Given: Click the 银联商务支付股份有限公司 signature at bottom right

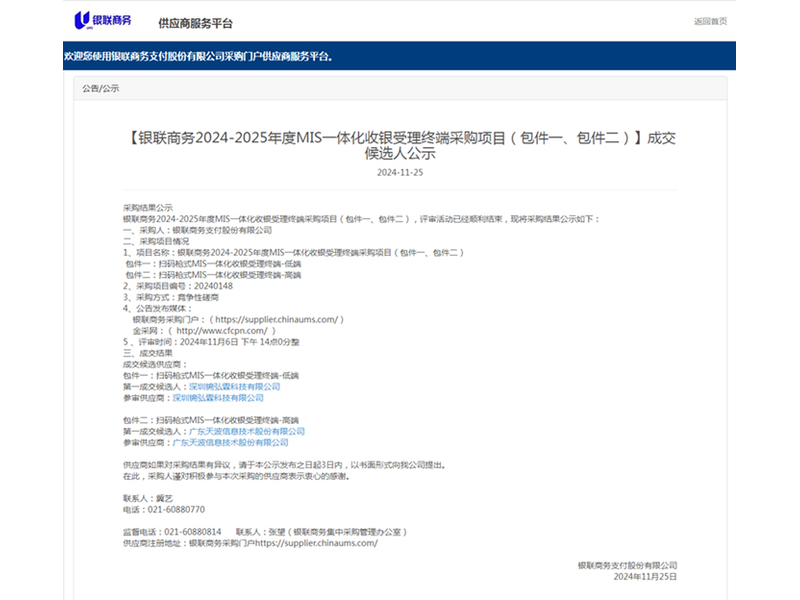Looking at the screenshot, I should [627, 566].
